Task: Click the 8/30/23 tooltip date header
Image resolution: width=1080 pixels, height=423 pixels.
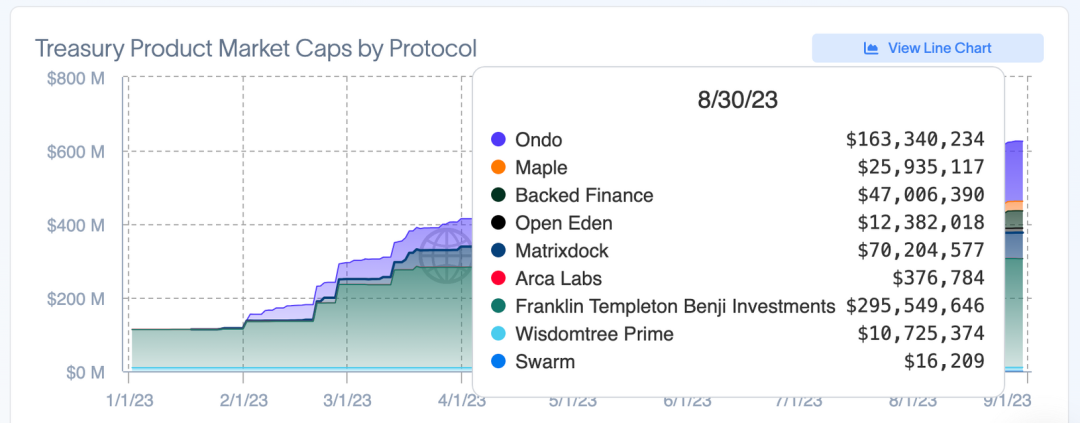Action: click(x=737, y=100)
